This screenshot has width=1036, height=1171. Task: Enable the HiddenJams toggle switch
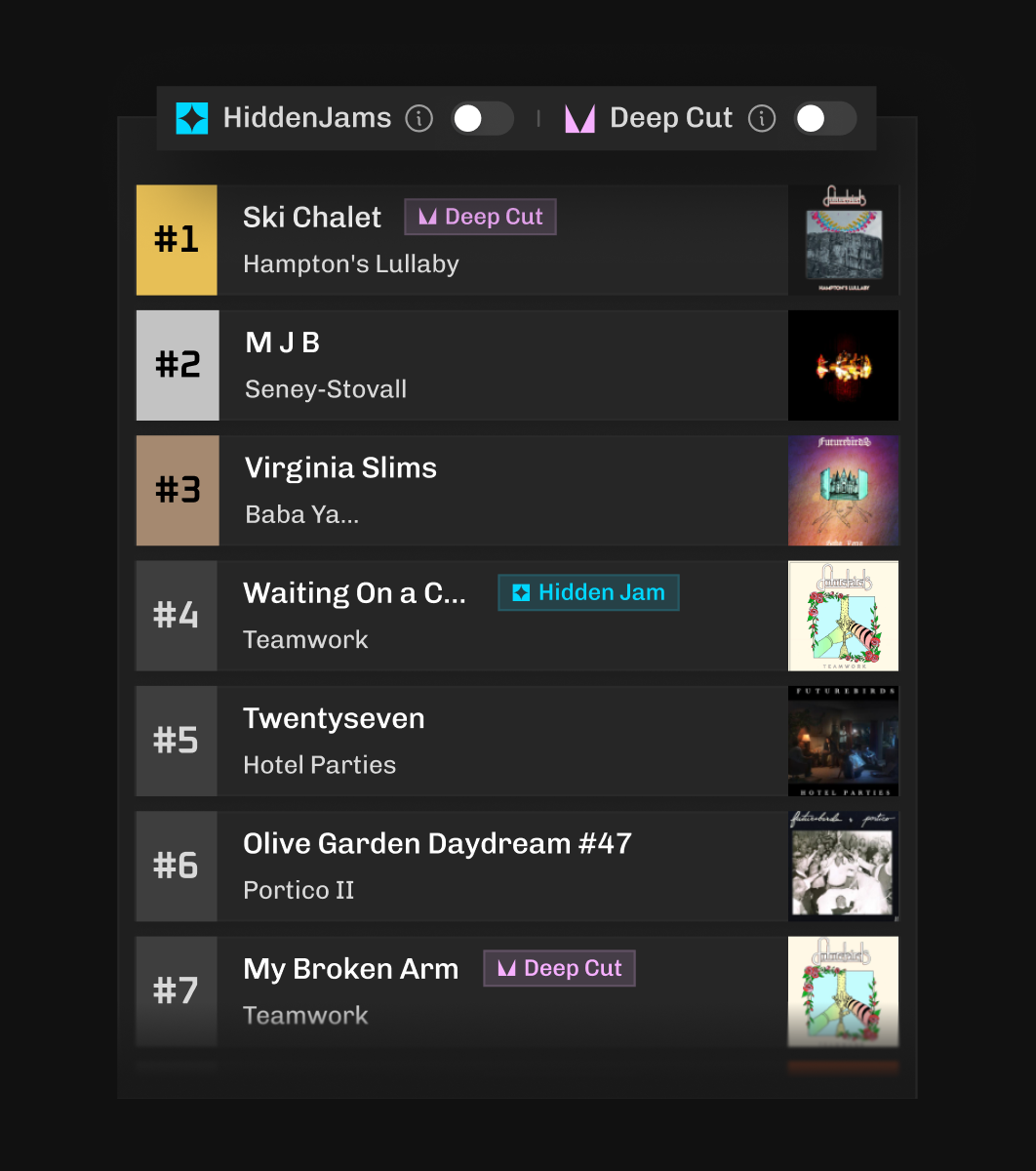click(x=482, y=119)
